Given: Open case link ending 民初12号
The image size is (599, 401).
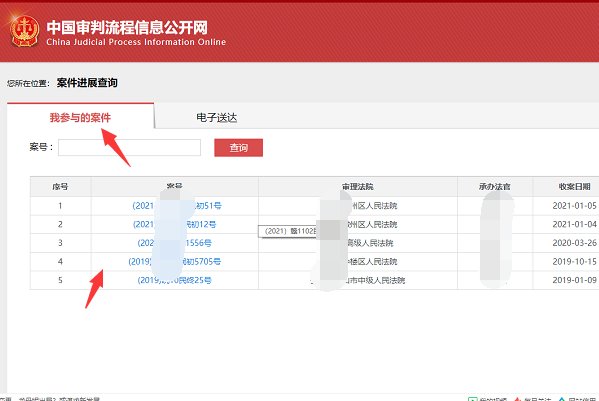Looking at the screenshot, I should pyautogui.click(x=175, y=224).
